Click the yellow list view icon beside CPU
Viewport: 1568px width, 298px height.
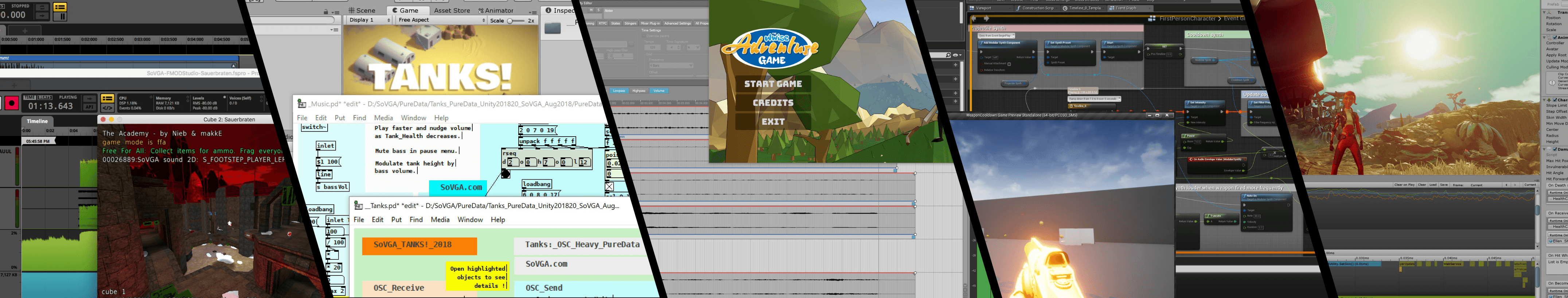[x=107, y=98]
